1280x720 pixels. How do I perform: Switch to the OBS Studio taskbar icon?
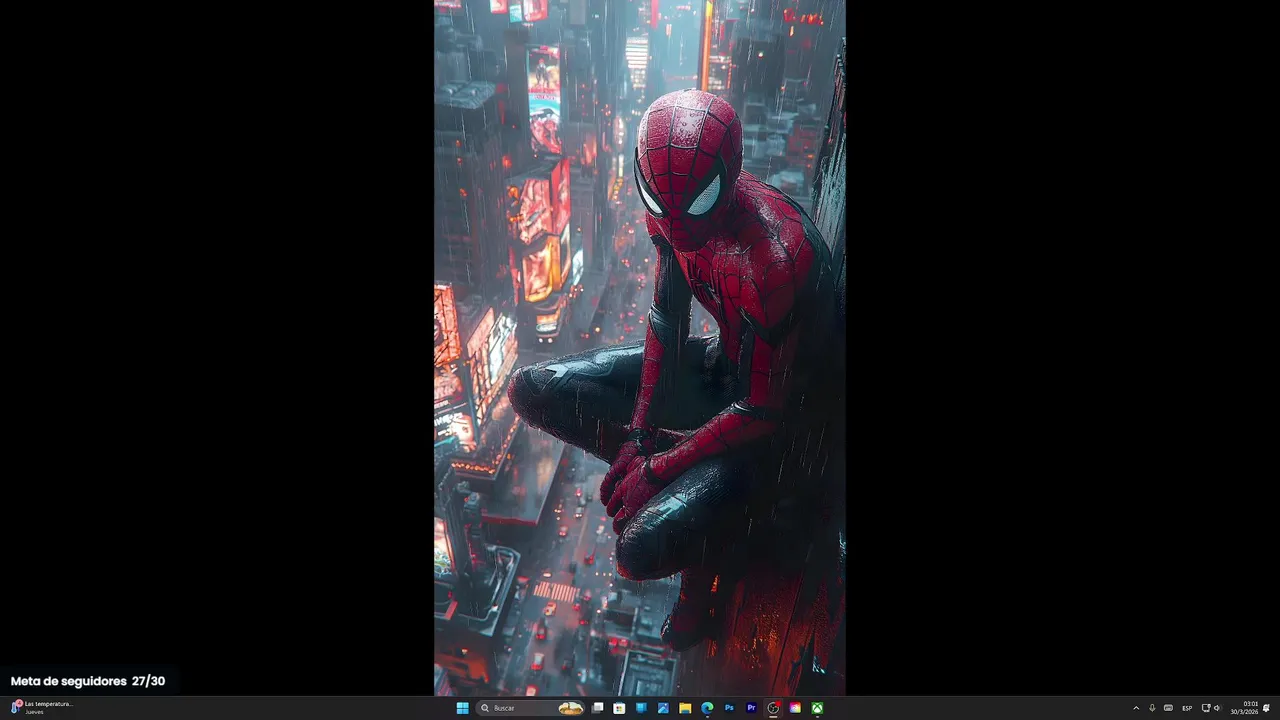(773, 708)
